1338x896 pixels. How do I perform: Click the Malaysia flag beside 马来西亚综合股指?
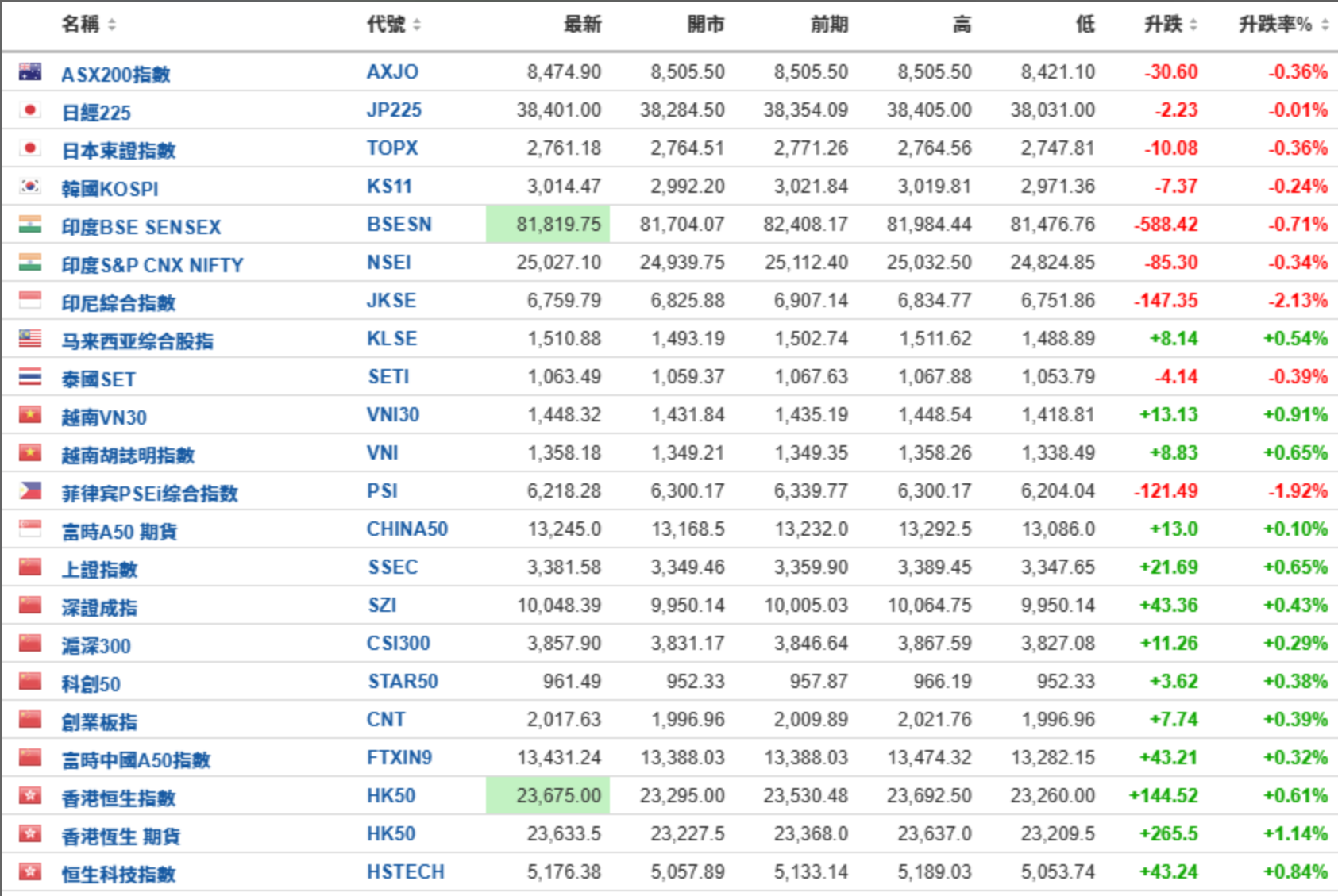[30, 338]
